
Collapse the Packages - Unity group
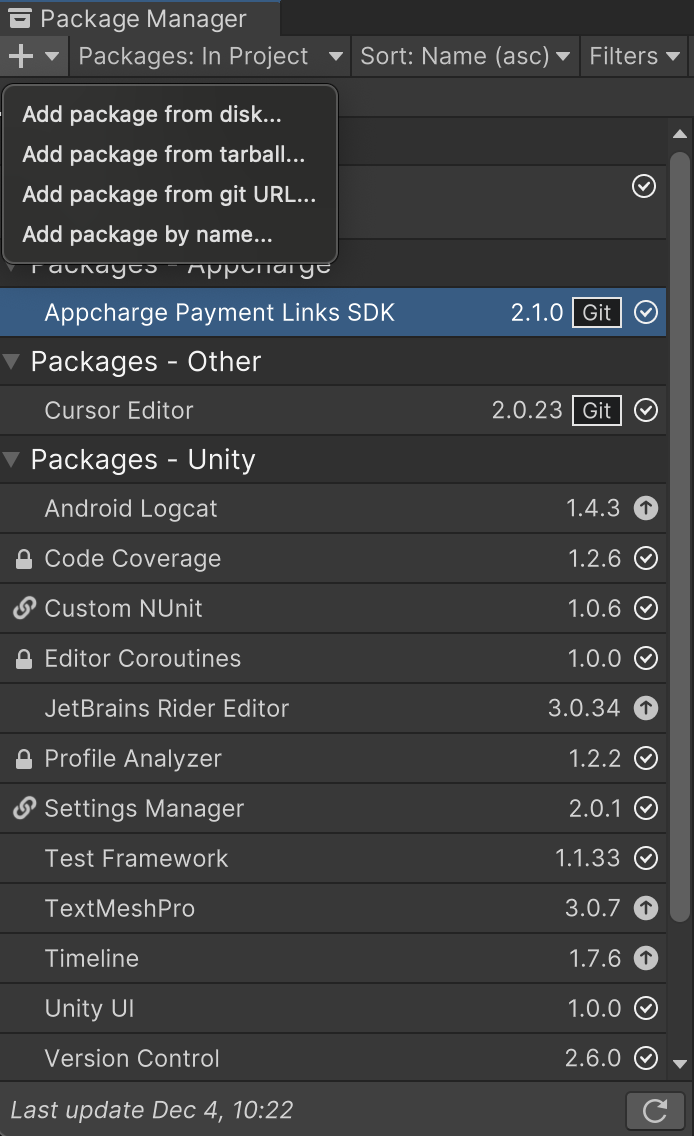12,459
